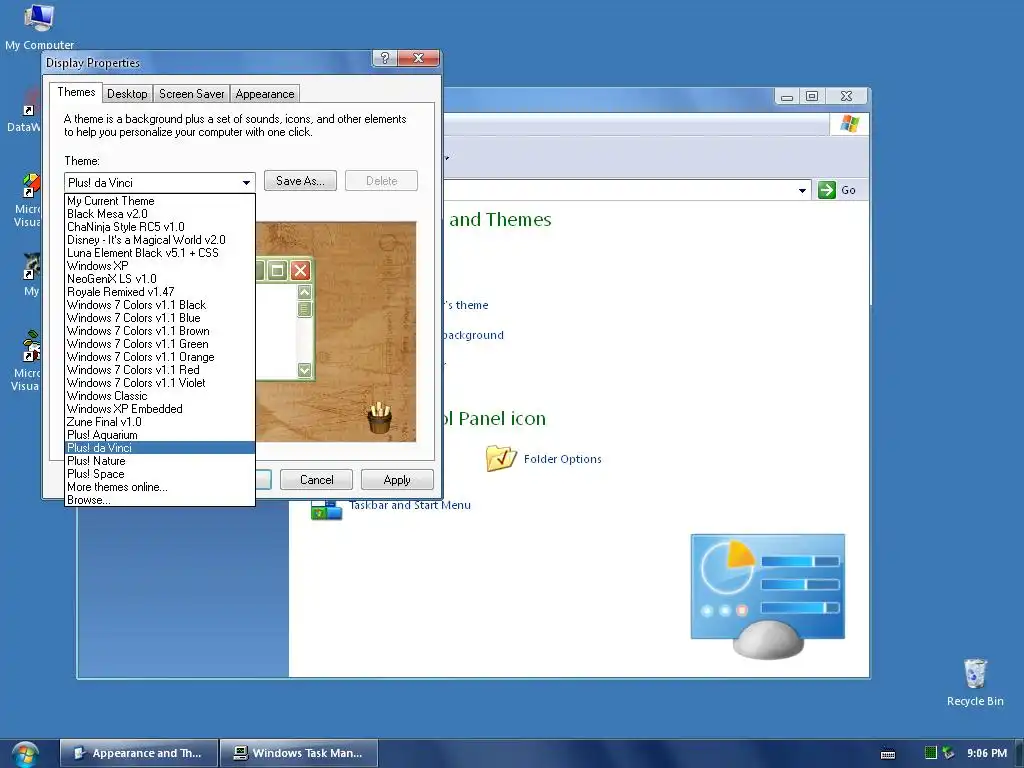Choose the Windows XP theme entry
1024x768 pixels.
(160, 266)
